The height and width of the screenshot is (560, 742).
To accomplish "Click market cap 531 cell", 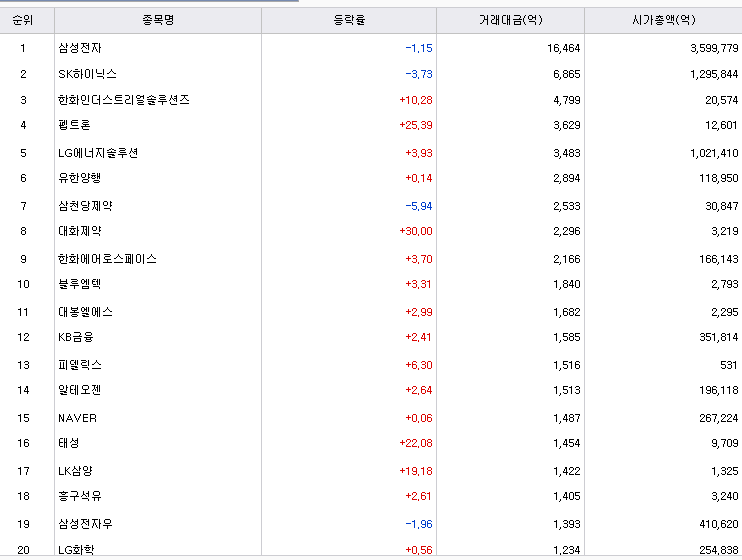I will click(729, 365).
